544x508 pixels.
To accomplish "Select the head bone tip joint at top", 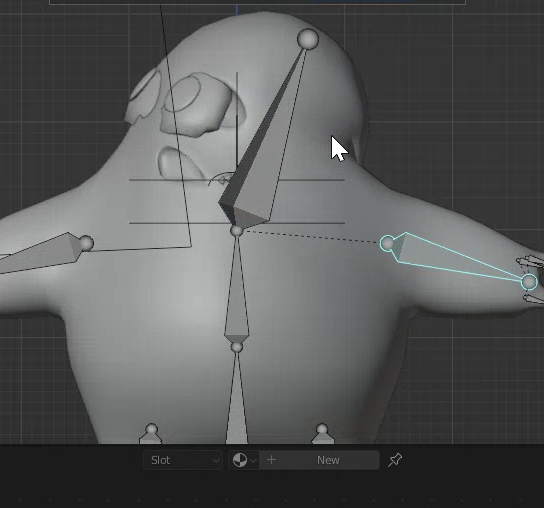I will (308, 39).
